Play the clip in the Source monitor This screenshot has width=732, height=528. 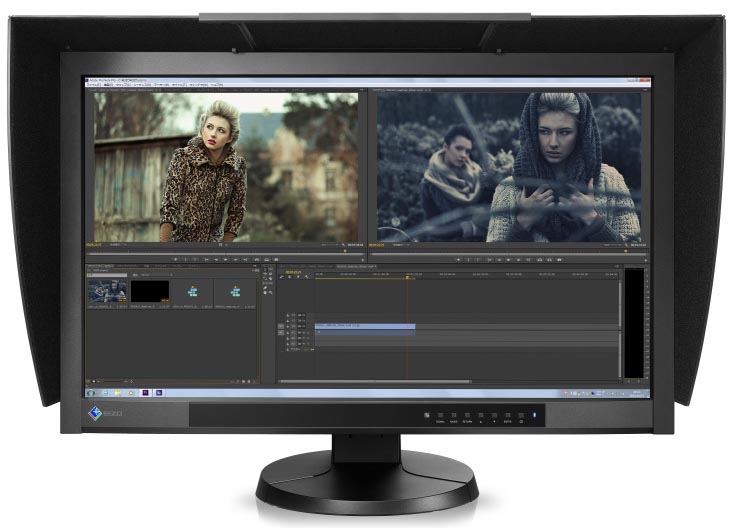click(x=225, y=260)
